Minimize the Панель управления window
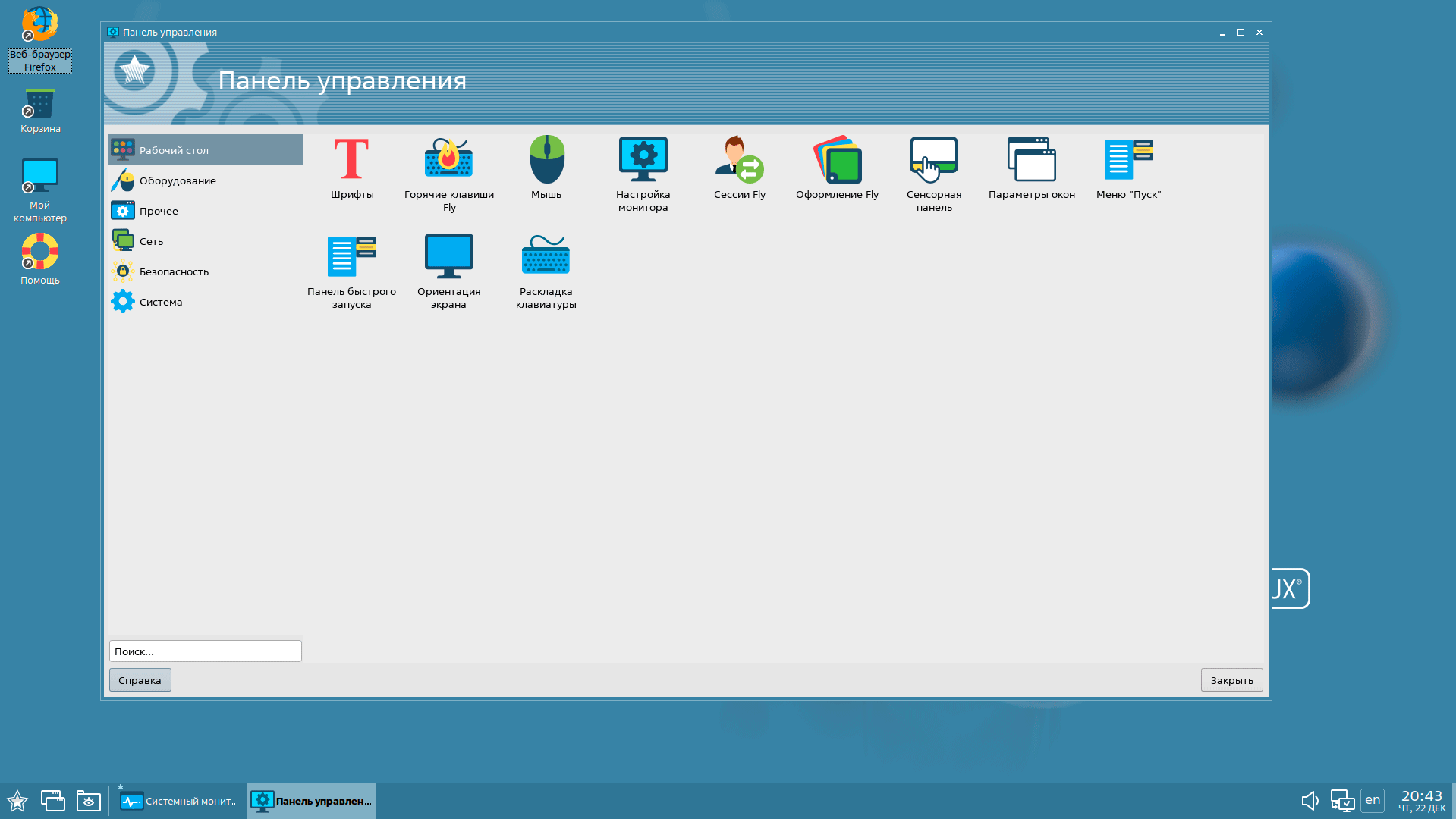Image resolution: width=1456 pixels, height=819 pixels. click(1222, 33)
